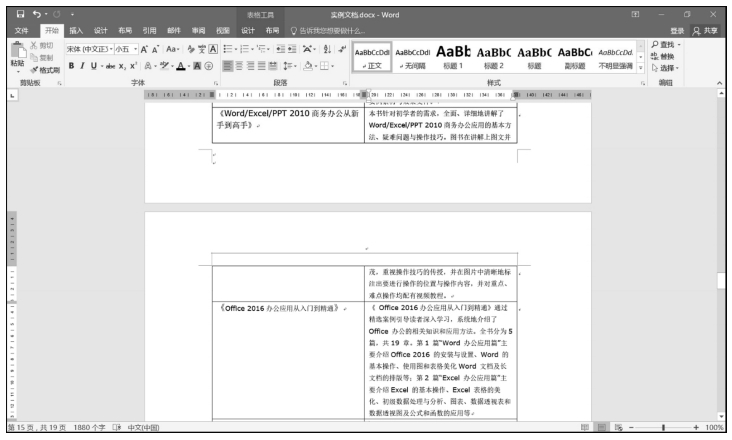Click the Phonetic Guide (文) icon
The image size is (732, 440).
202,49
